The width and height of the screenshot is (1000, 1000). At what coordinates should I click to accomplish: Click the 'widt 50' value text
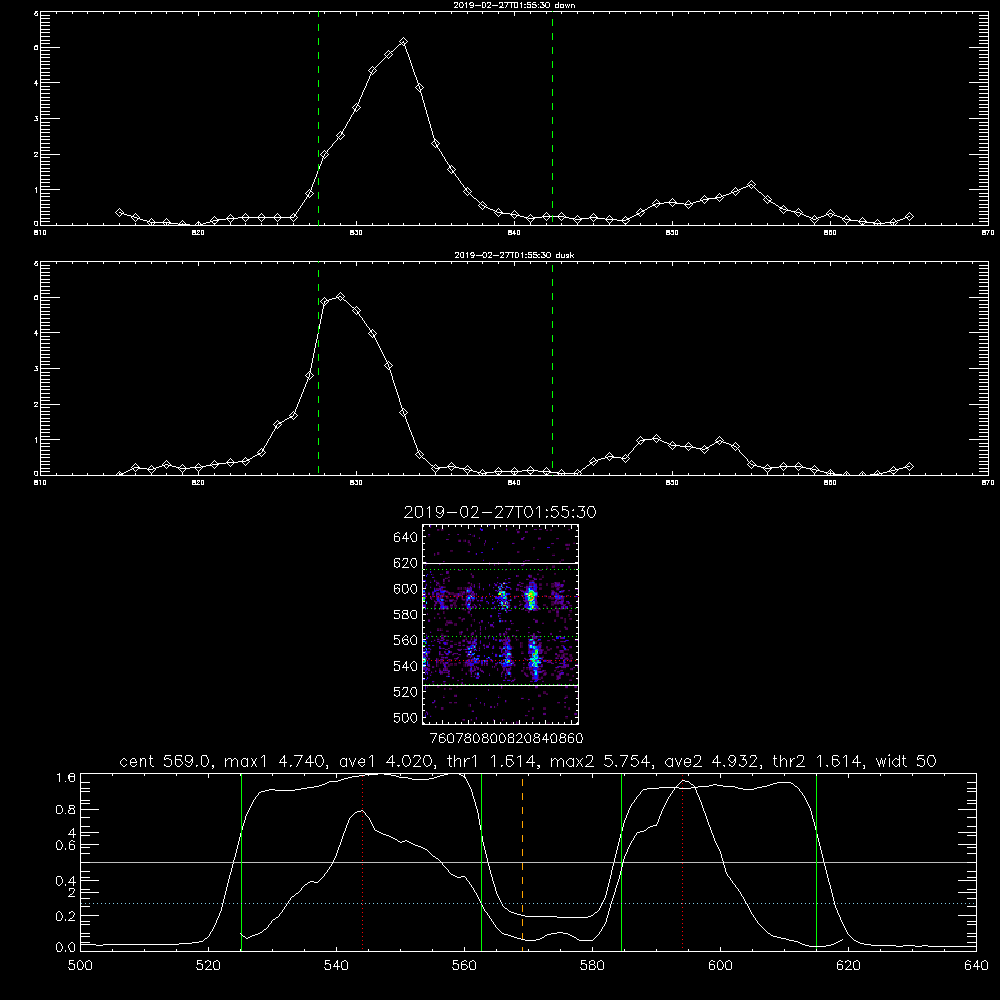pos(906,761)
